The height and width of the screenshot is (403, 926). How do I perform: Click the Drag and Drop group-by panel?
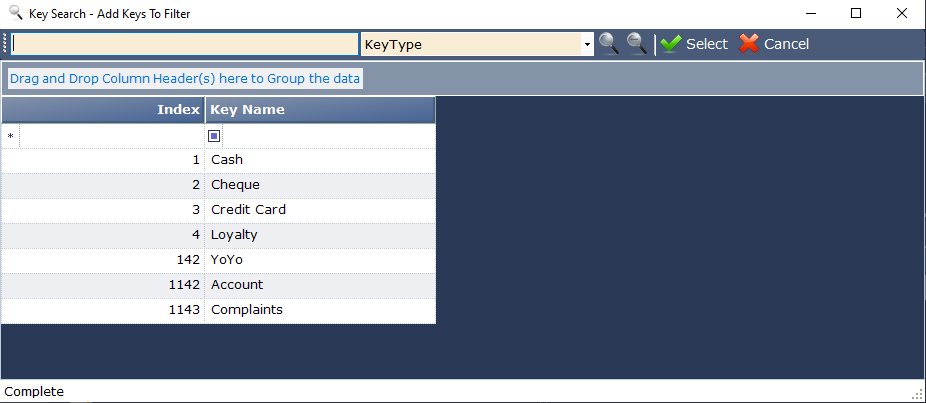click(462, 79)
